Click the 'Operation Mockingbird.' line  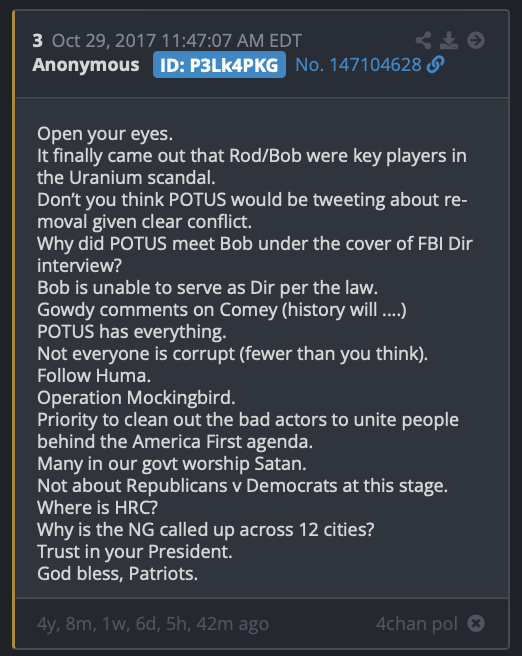[136, 397]
